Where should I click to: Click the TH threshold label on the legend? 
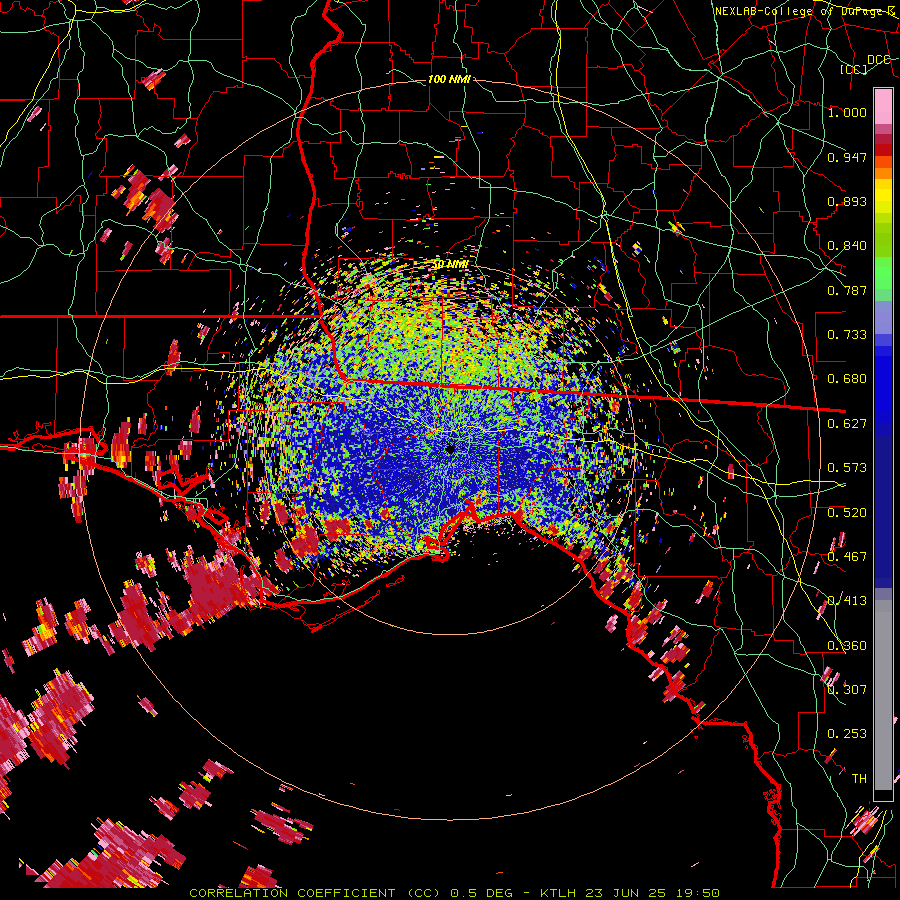pos(859,779)
